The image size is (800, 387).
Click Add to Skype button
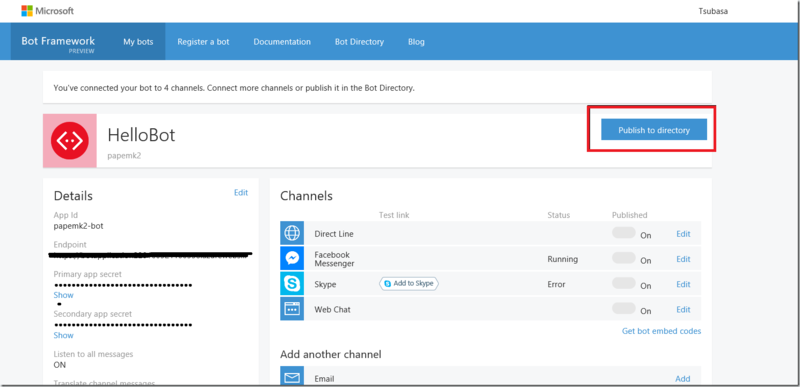click(409, 283)
